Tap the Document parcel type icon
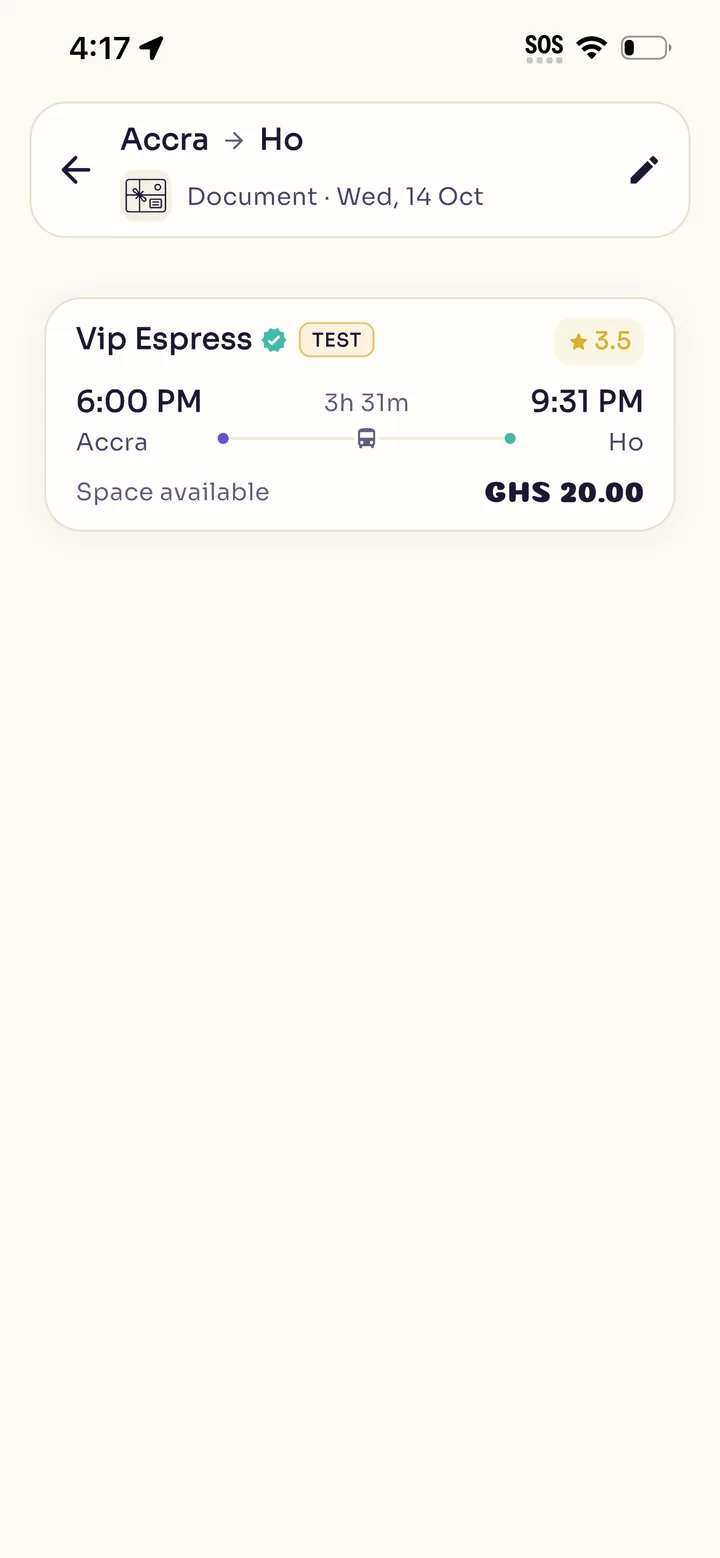Viewport: 720px width, 1558px height. (x=146, y=195)
